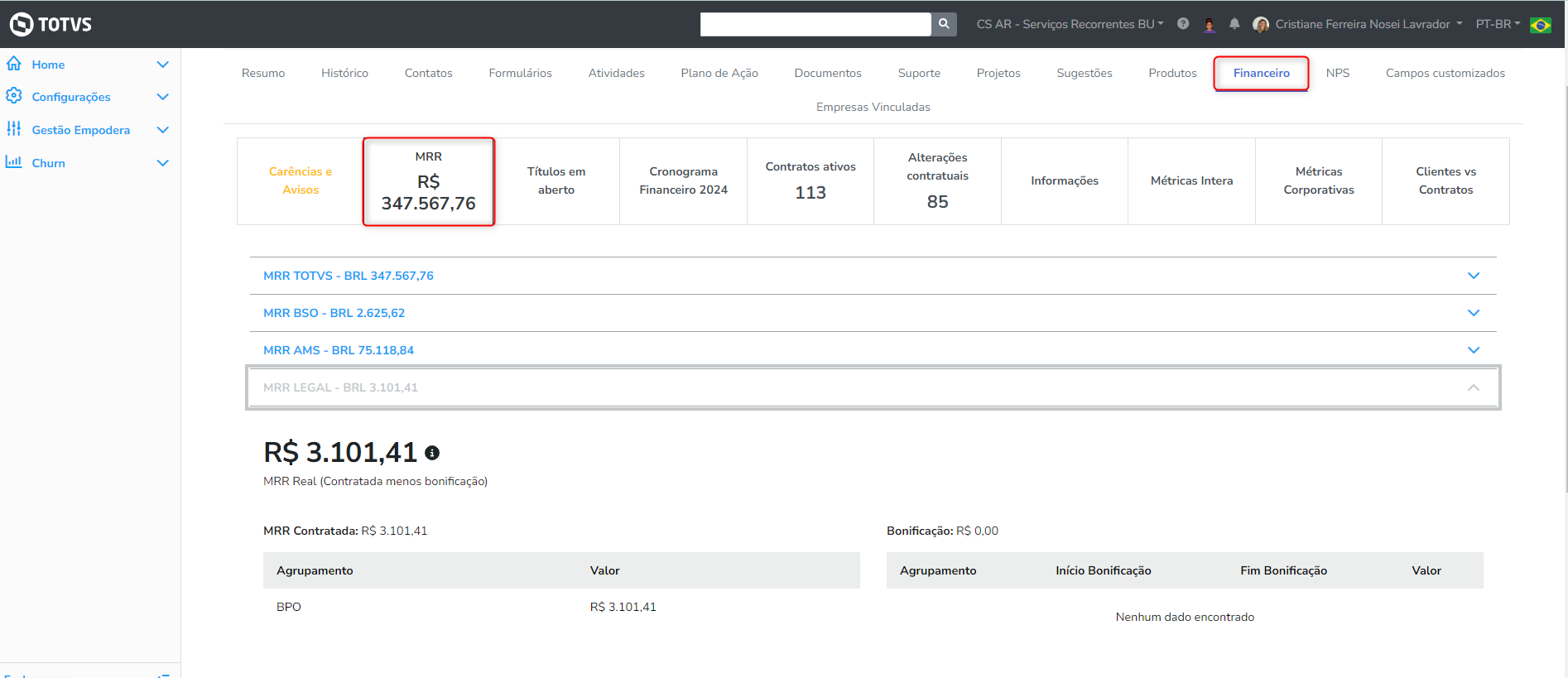Switch to the Resumo tab

coord(263,73)
